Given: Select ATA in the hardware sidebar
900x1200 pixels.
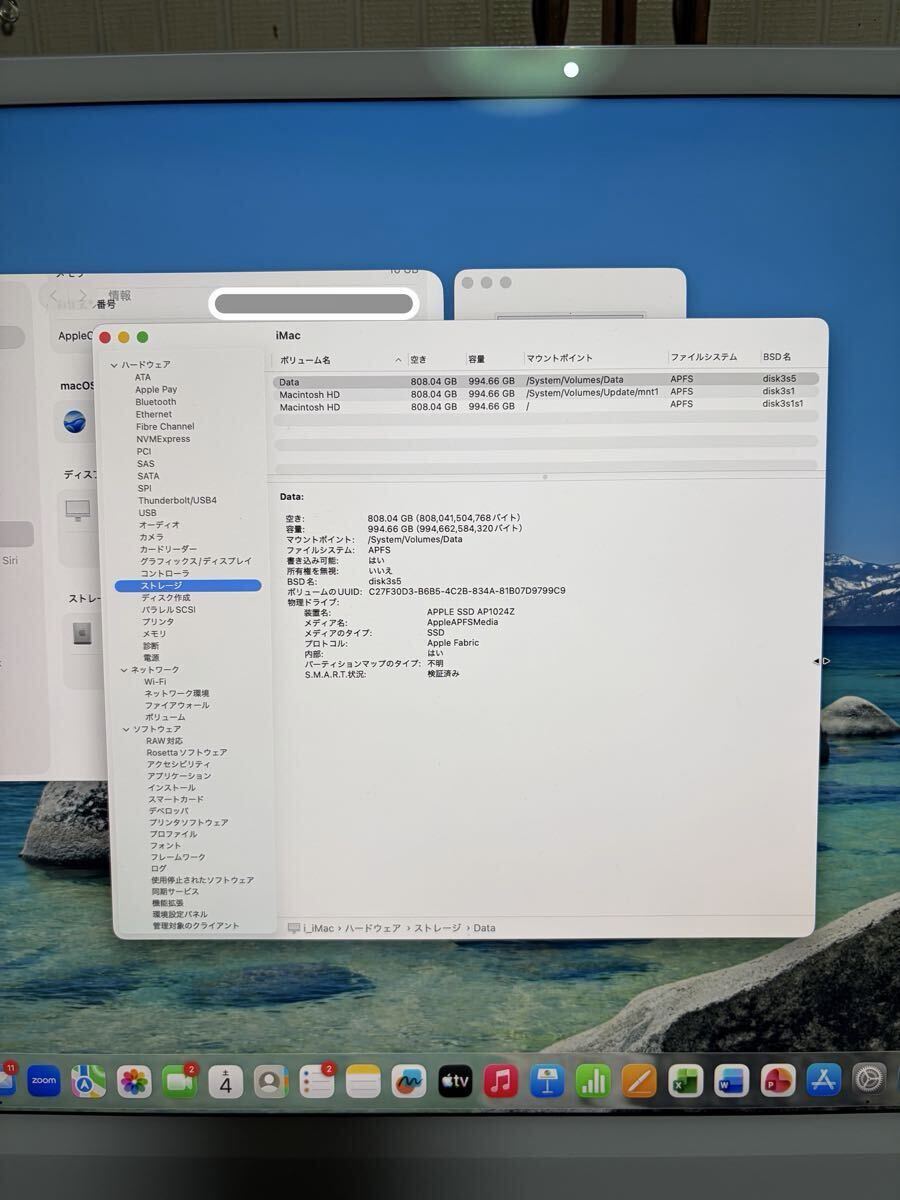Looking at the screenshot, I should (147, 376).
